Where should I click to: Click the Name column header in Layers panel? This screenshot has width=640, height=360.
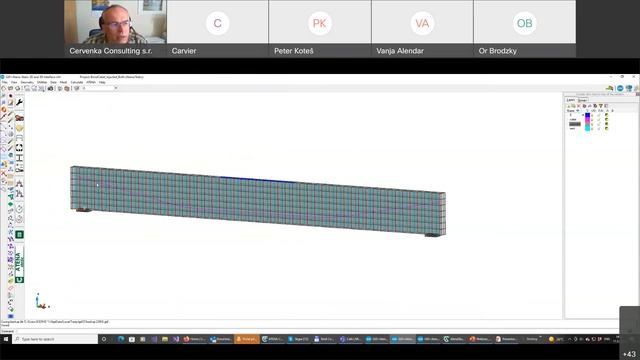(x=570, y=111)
